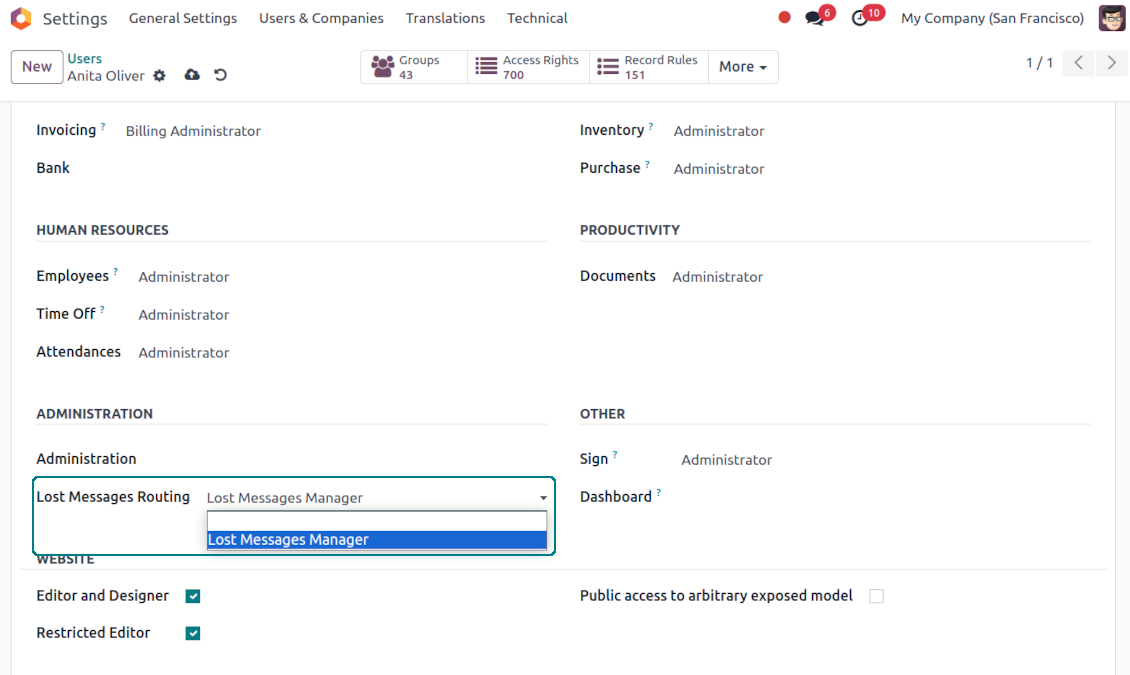Go to next record with right chevron
1130x675 pixels.
[x=1111, y=63]
